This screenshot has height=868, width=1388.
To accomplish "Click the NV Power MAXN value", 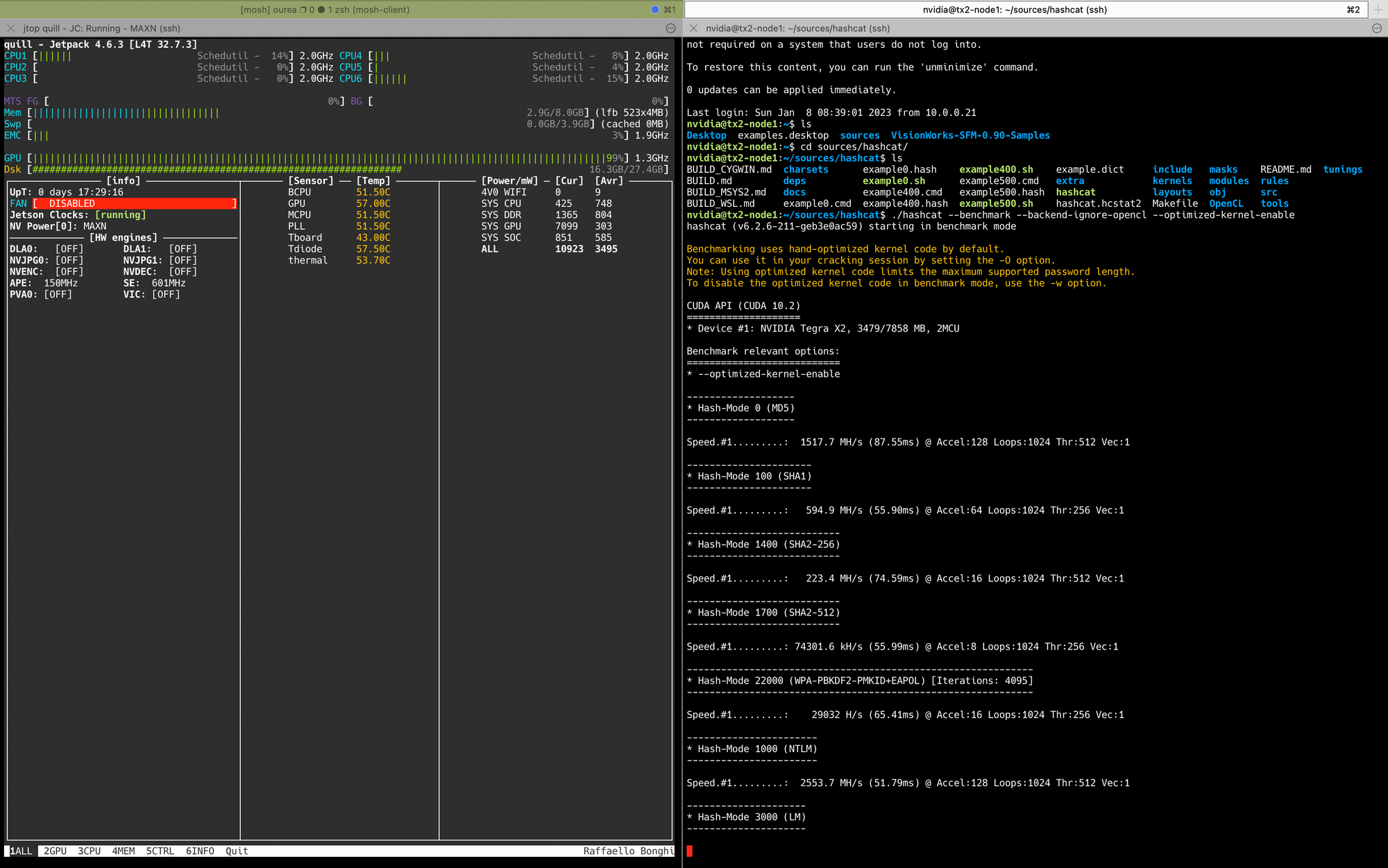I will [x=95, y=226].
